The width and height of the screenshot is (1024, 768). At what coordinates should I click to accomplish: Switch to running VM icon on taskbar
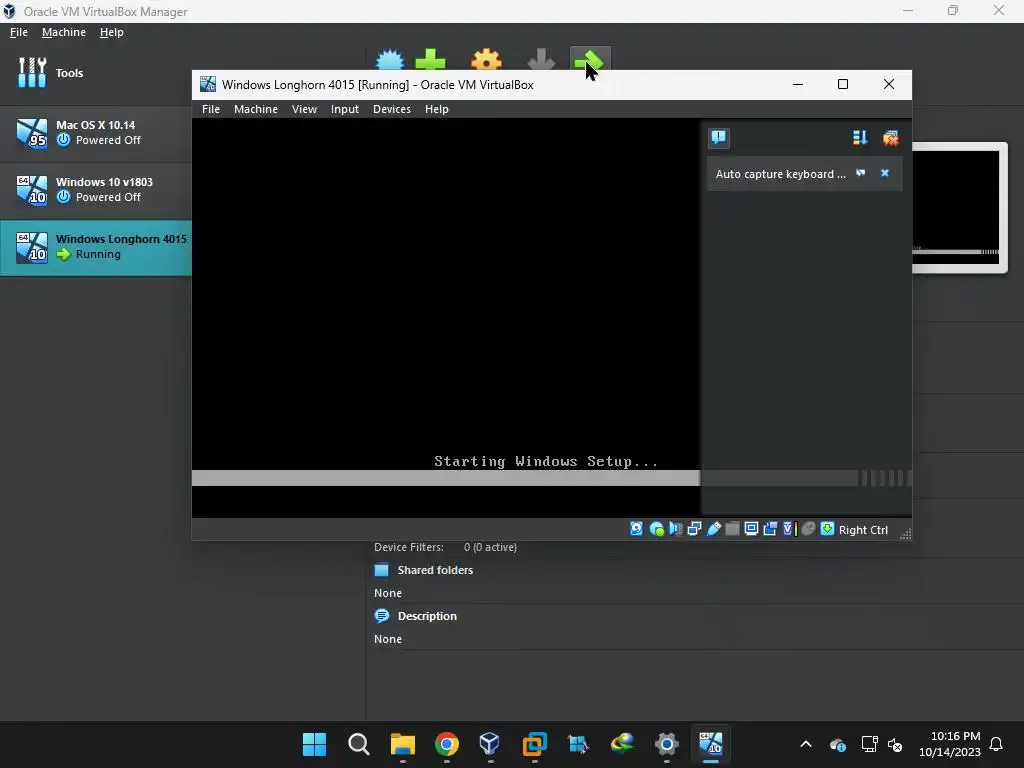[x=711, y=744]
